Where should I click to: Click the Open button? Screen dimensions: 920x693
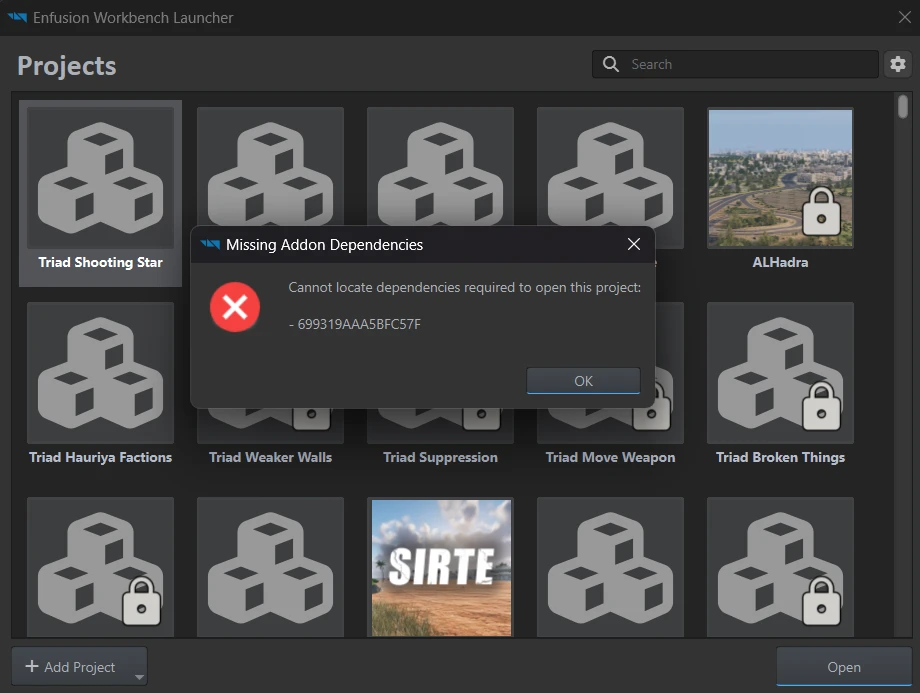(844, 667)
